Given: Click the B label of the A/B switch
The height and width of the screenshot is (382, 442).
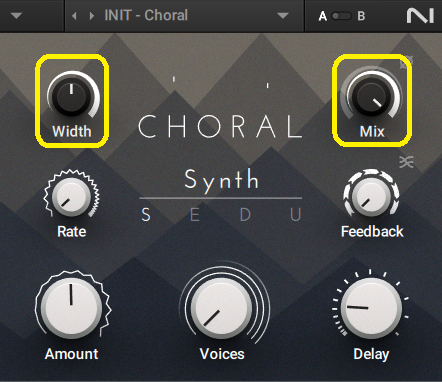Looking at the screenshot, I should 361,16.
